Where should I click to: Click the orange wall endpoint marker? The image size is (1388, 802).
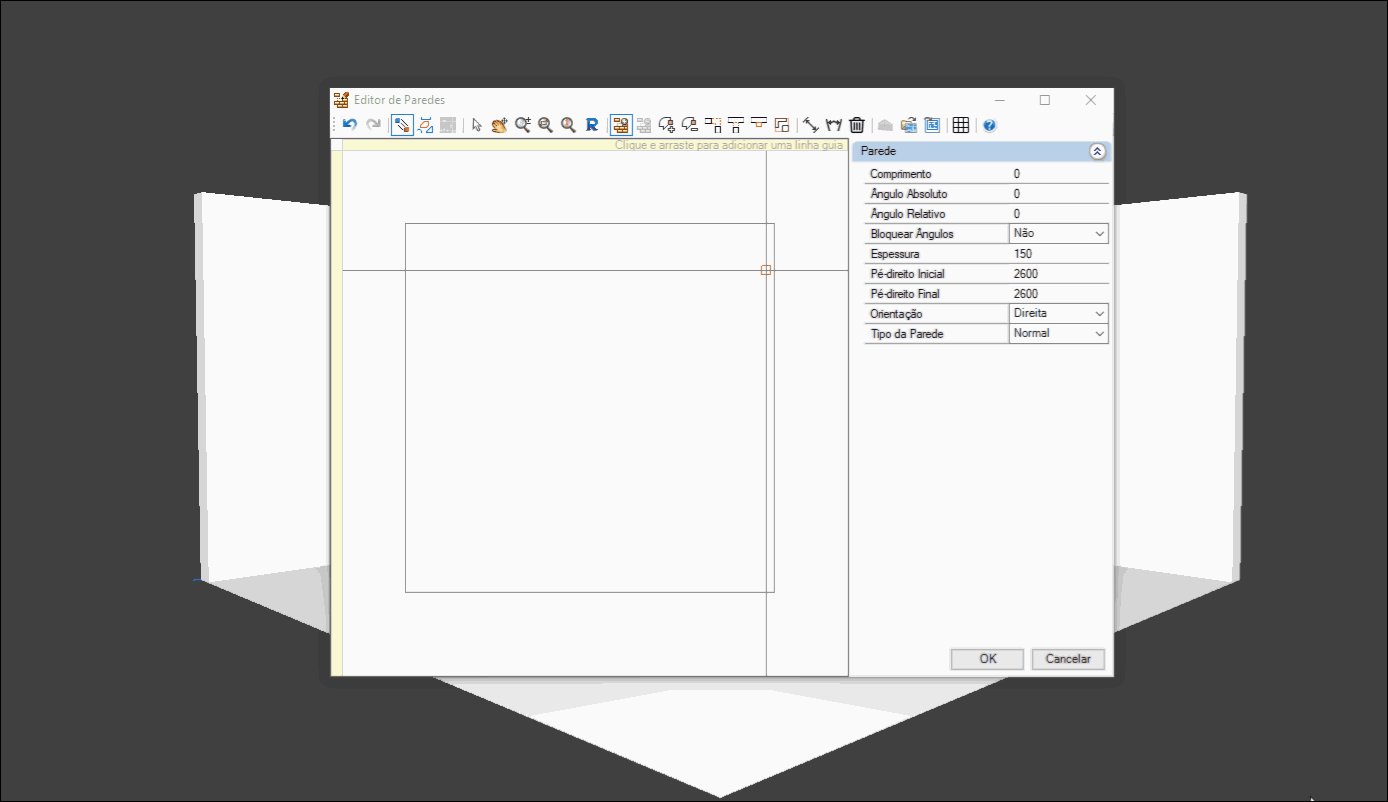tap(766, 270)
